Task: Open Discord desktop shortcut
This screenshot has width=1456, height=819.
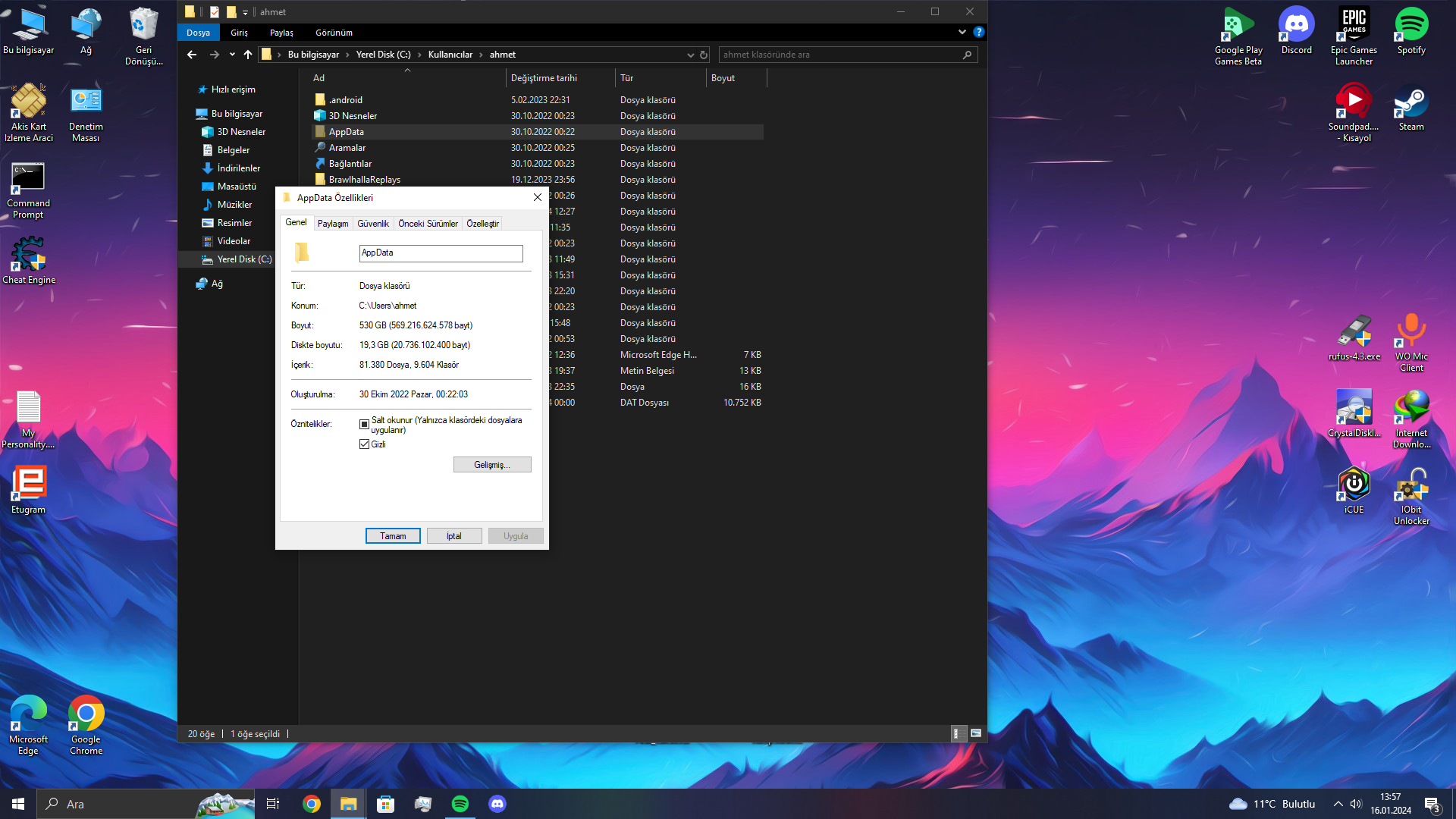Action: [1296, 30]
